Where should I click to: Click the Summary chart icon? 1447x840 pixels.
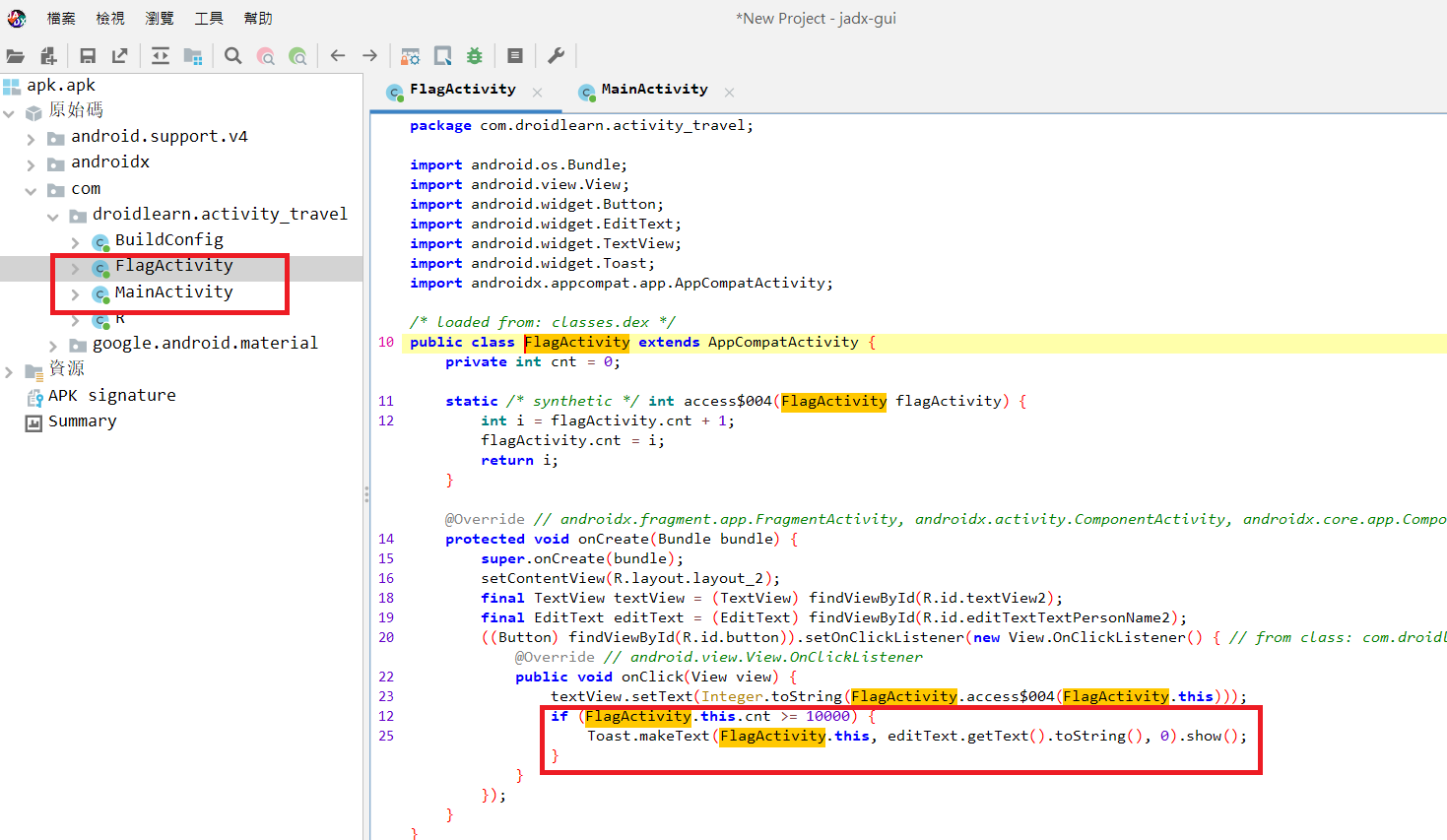click(33, 423)
